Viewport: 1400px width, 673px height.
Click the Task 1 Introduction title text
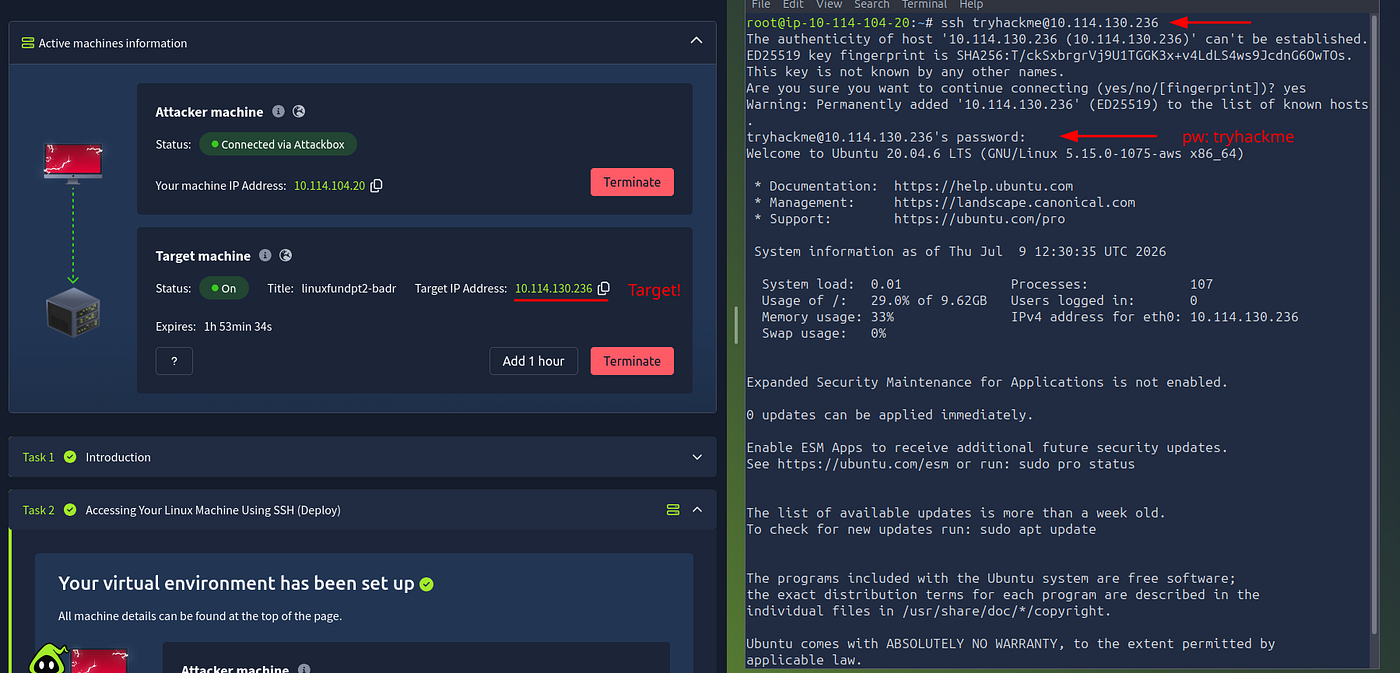click(118, 457)
